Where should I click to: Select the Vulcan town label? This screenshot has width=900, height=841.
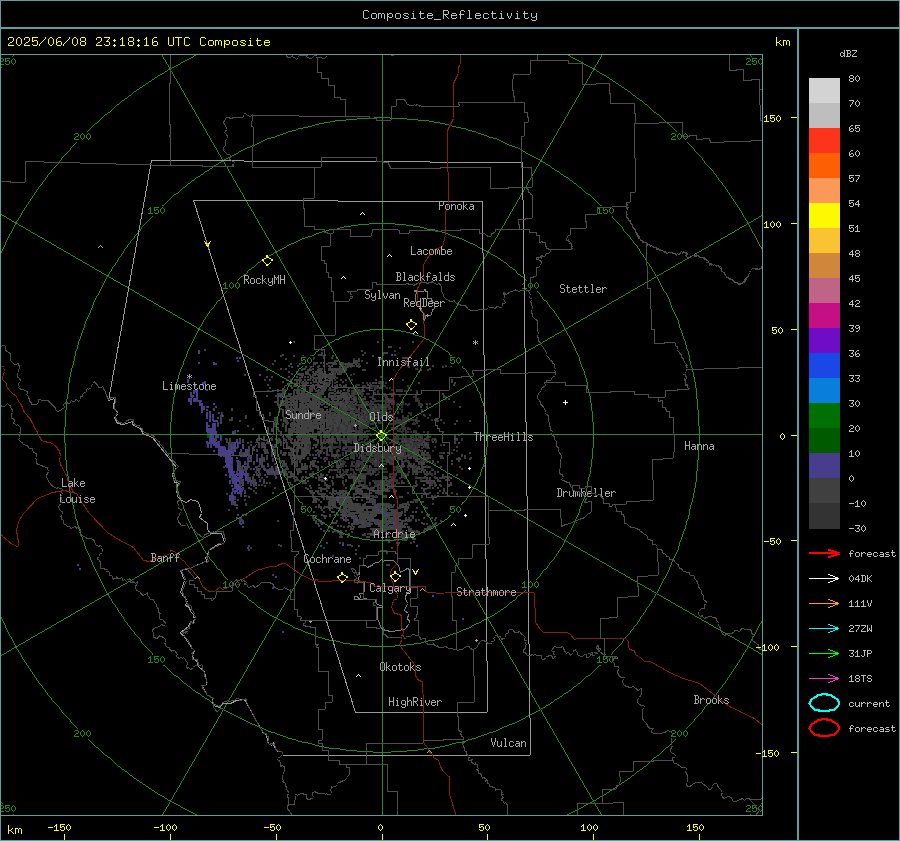click(x=508, y=743)
